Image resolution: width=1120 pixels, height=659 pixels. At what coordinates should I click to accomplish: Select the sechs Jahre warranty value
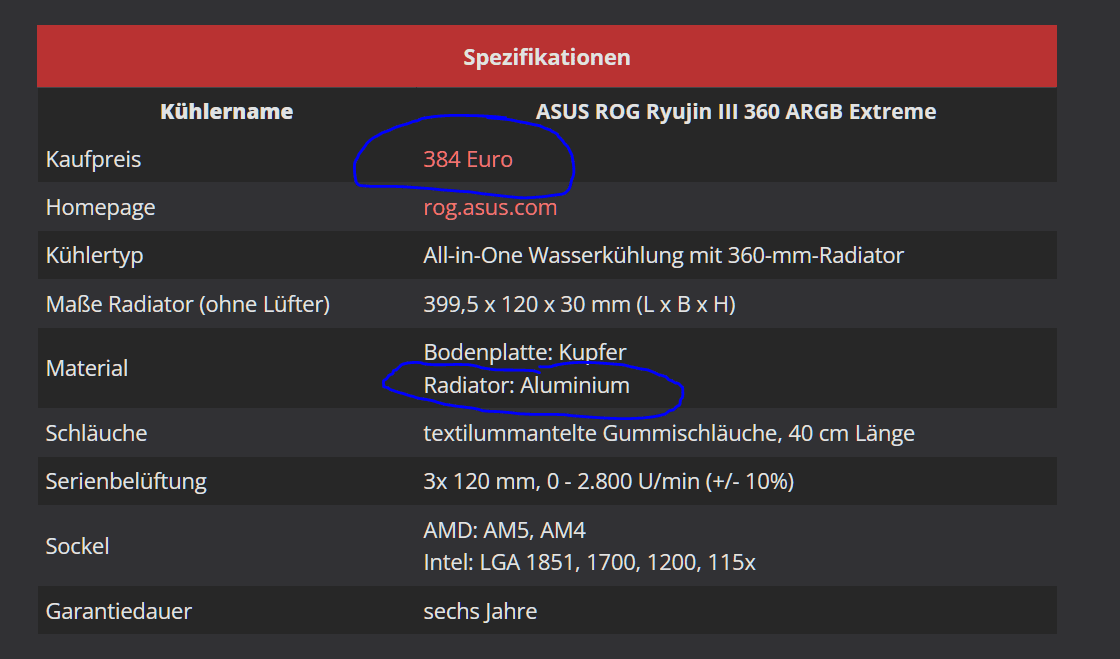[x=480, y=611]
